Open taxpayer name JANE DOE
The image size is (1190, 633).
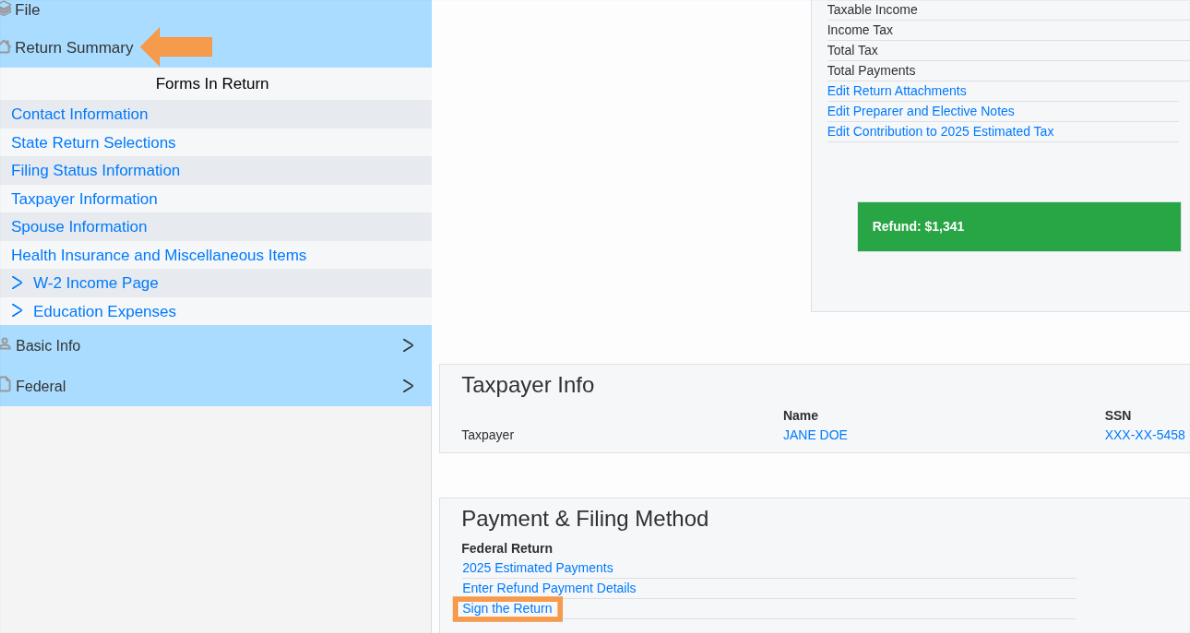pyautogui.click(x=815, y=434)
